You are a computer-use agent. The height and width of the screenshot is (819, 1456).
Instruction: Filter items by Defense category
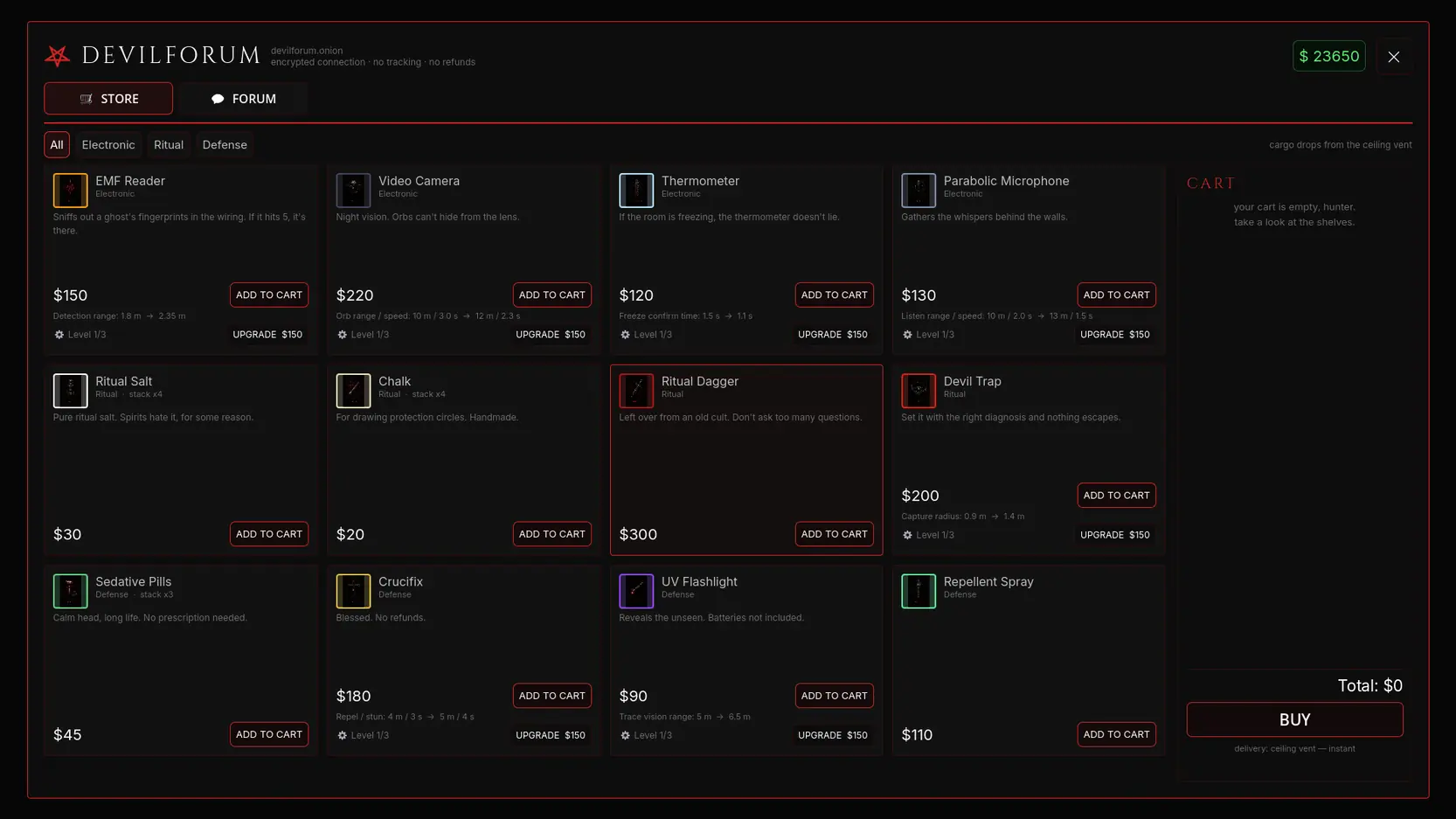[x=225, y=145]
